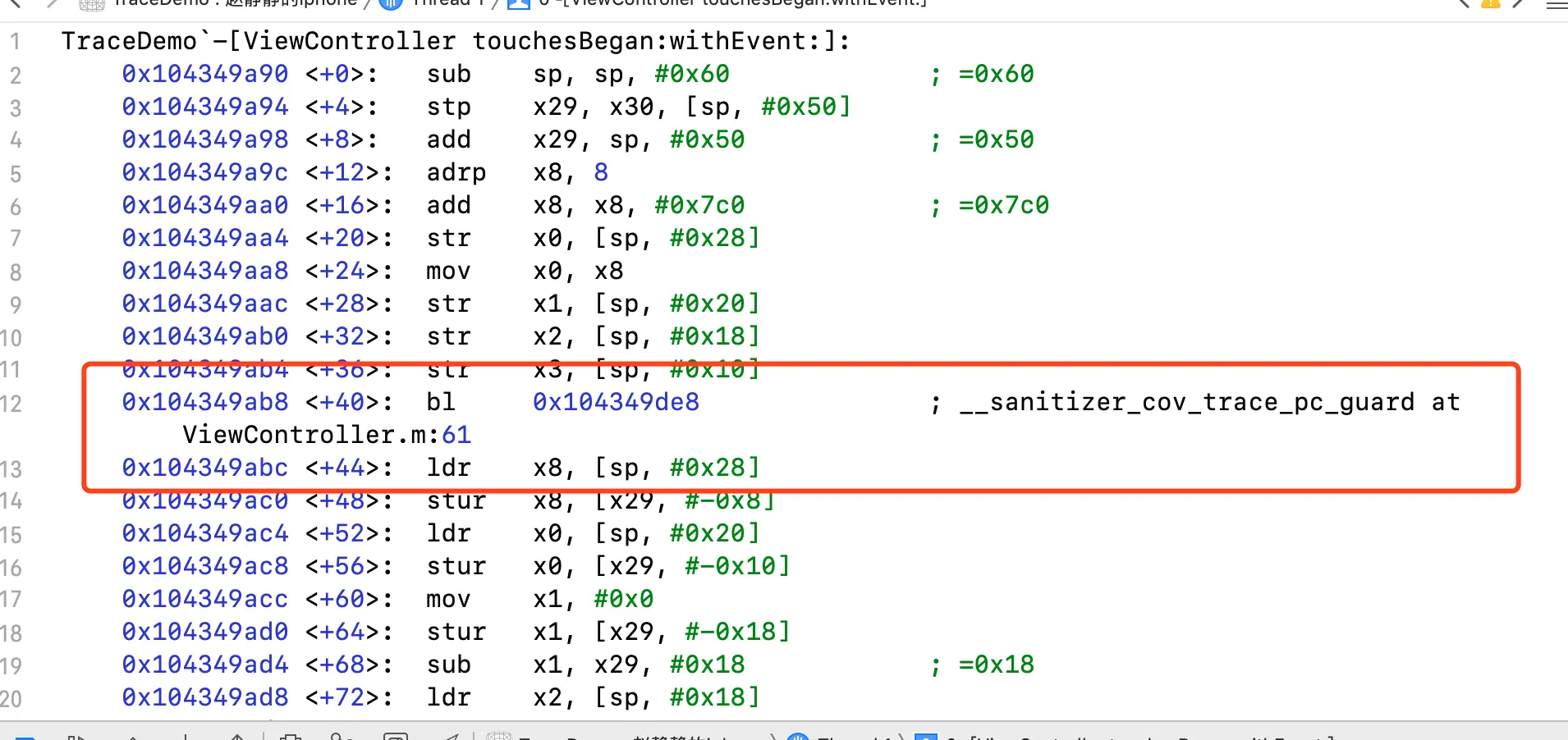This screenshot has width=1568, height=740.
Task: Go back in editor history
Action: pos(15,3)
